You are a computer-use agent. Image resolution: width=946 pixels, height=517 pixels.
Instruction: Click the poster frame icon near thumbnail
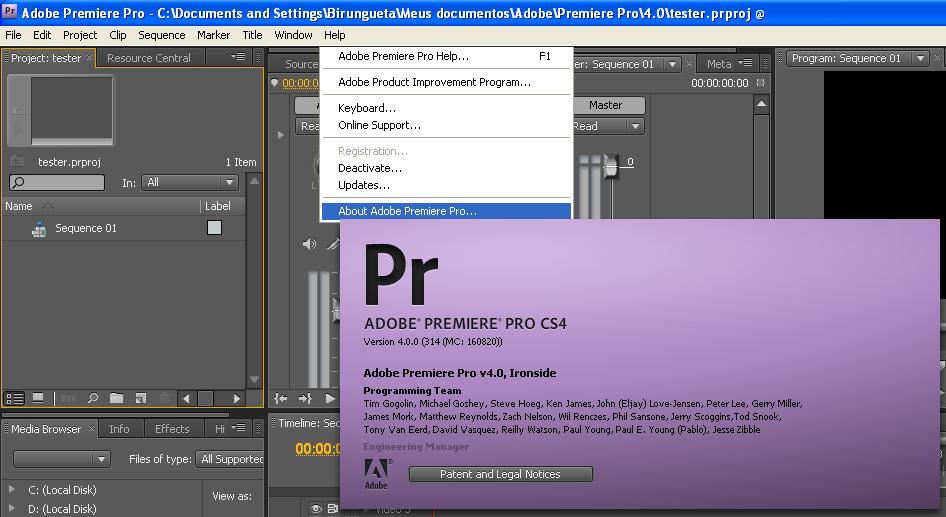tap(19, 110)
